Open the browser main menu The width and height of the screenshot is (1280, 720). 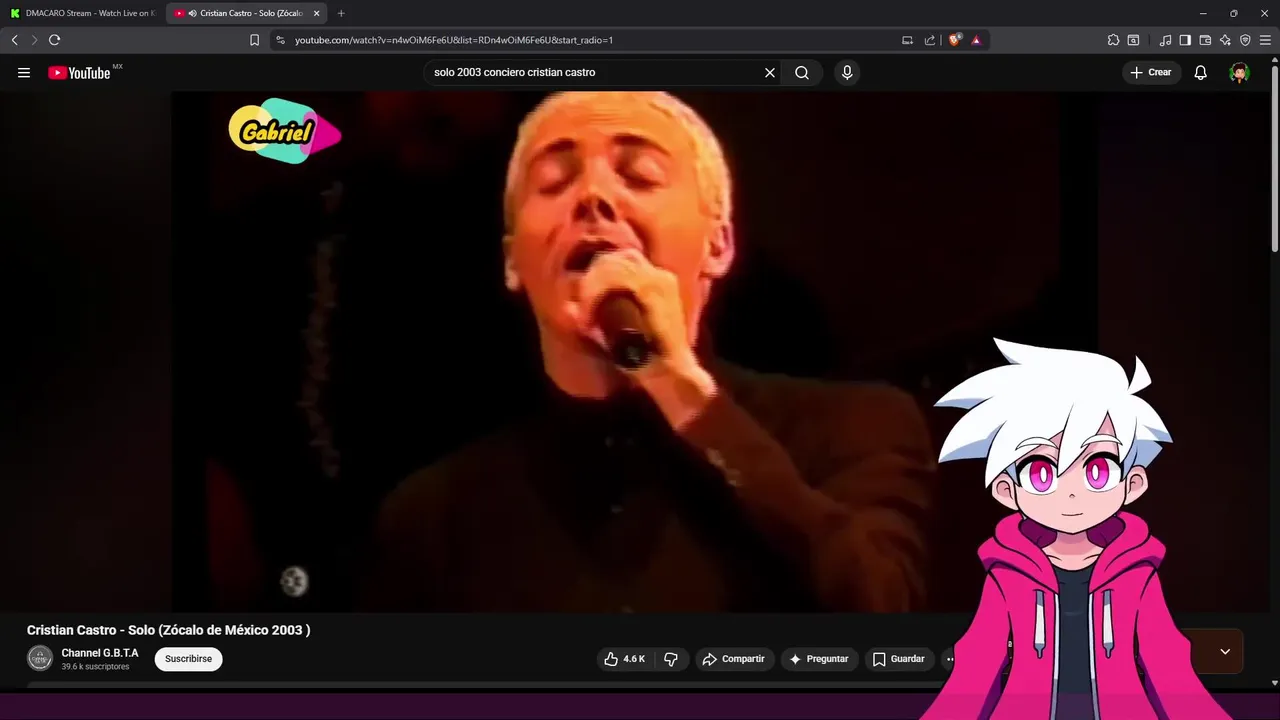[1265, 40]
